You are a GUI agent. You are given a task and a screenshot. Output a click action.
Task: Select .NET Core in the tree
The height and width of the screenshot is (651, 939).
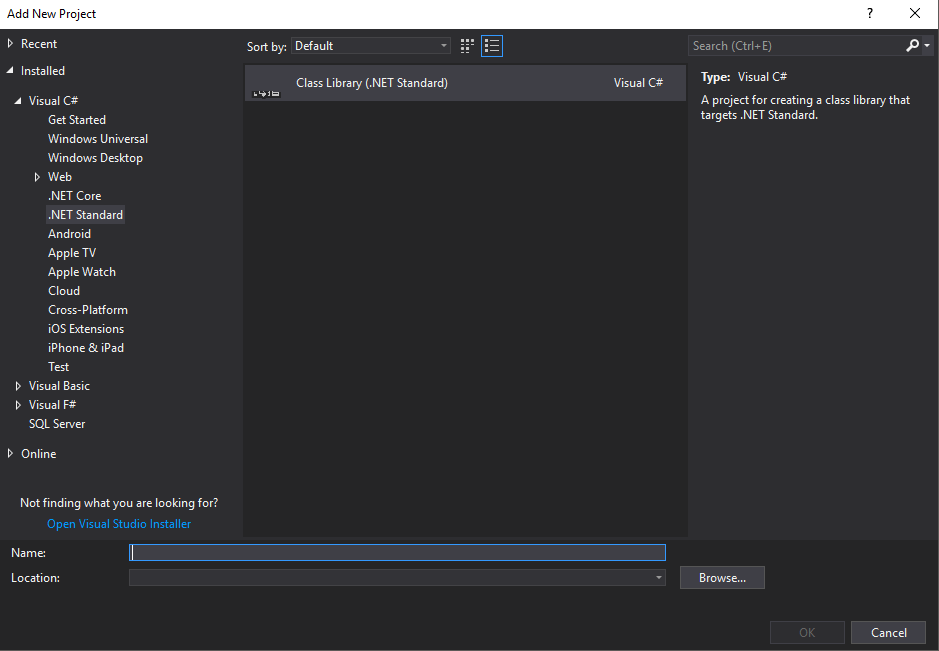click(x=74, y=196)
